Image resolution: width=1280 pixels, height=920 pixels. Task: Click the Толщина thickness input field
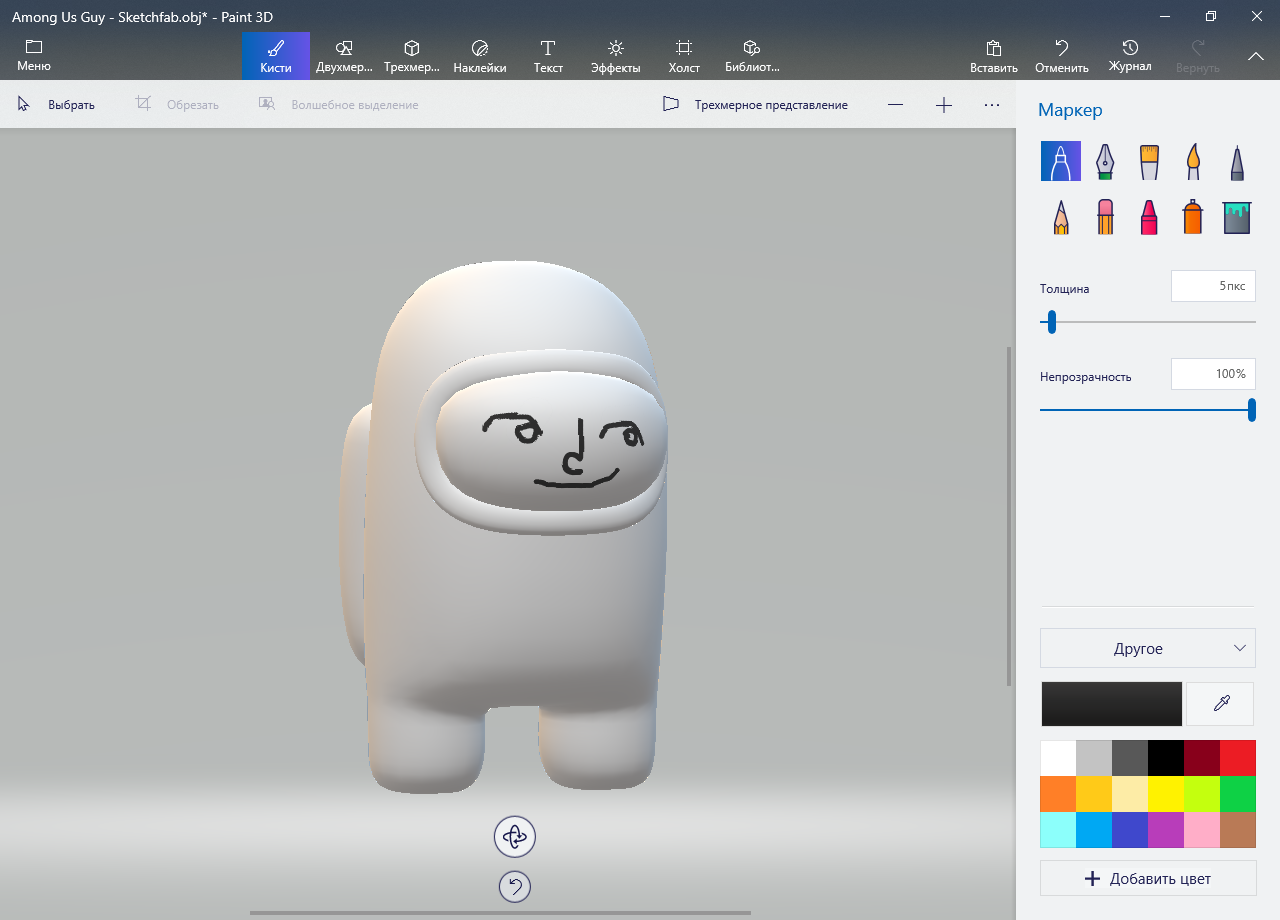click(1212, 286)
